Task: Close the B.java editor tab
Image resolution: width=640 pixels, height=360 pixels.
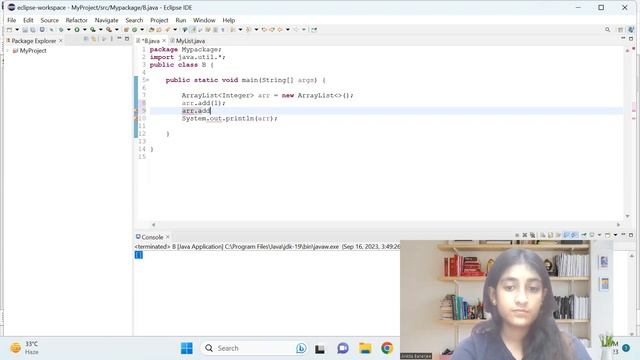Action: [164, 41]
